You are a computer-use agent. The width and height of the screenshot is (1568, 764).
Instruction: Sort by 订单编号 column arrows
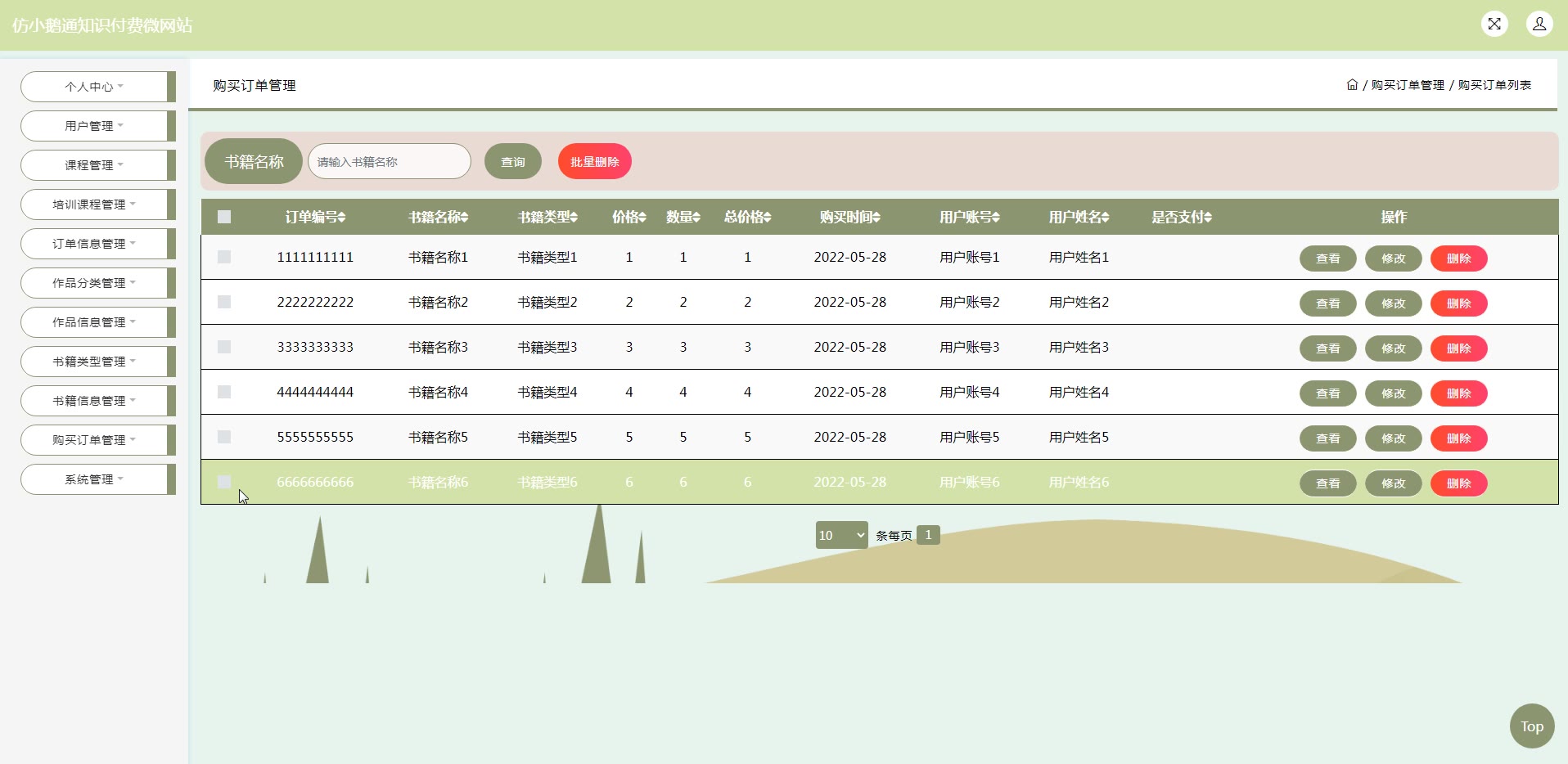(341, 218)
